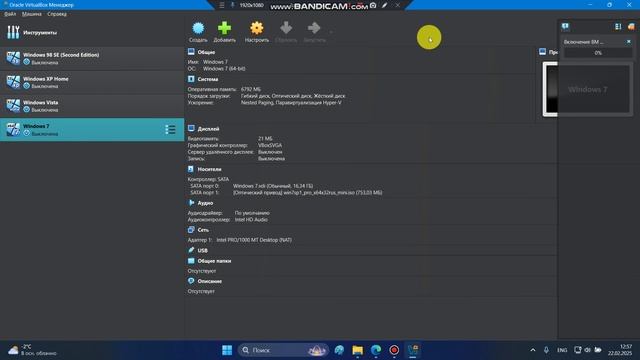640x360 pixels.
Task: Click the taskbar Поиск search box
Action: coord(283,350)
